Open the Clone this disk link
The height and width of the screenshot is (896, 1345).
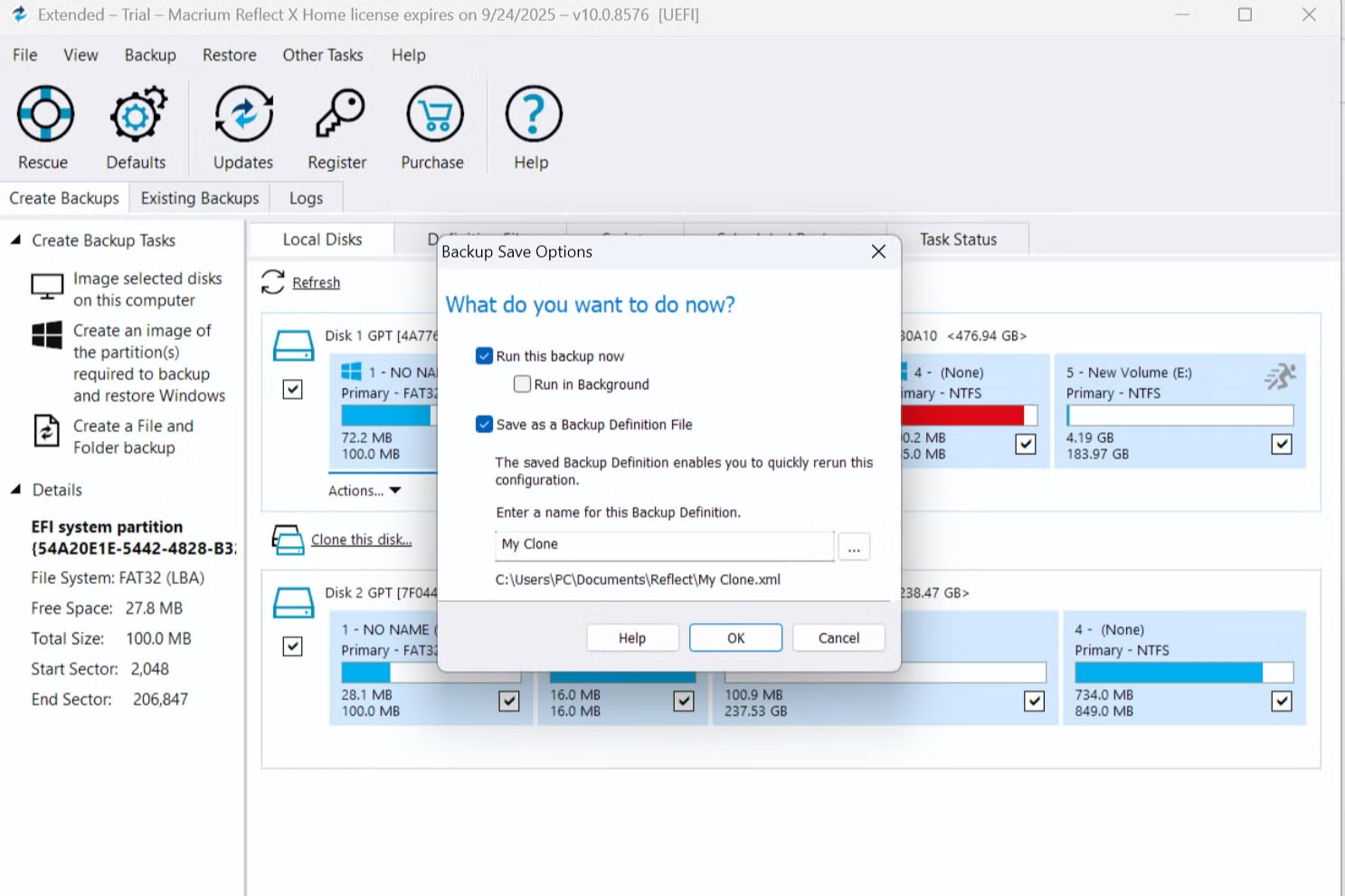point(361,539)
